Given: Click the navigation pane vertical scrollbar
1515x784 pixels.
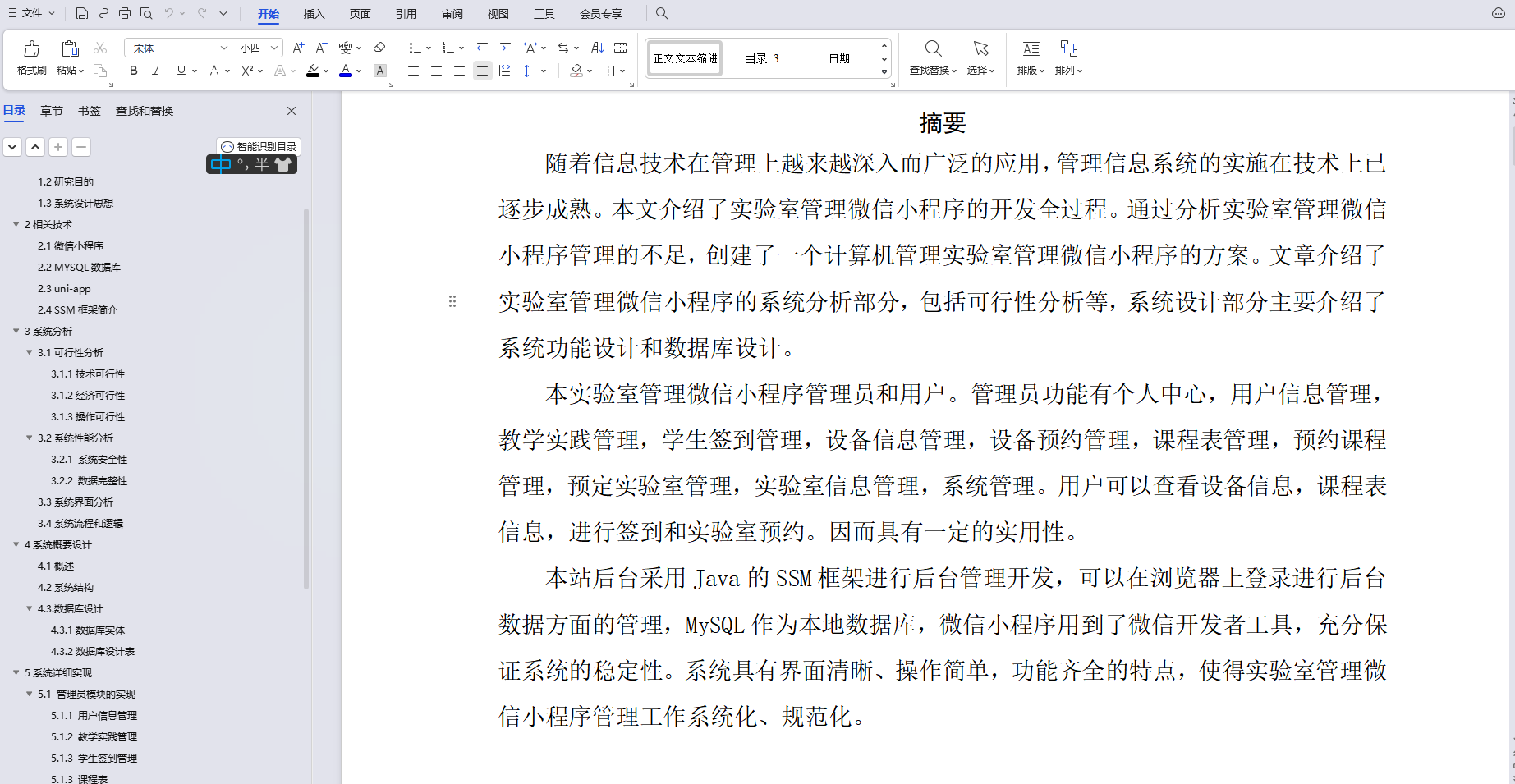Looking at the screenshot, I should coord(306,398).
